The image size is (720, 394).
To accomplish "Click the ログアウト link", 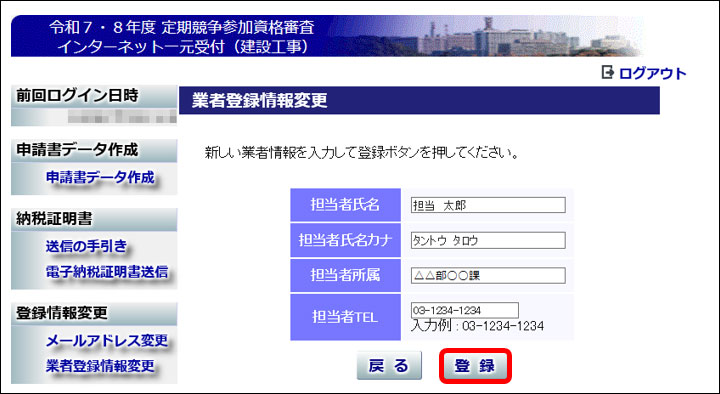I will pos(652,73).
